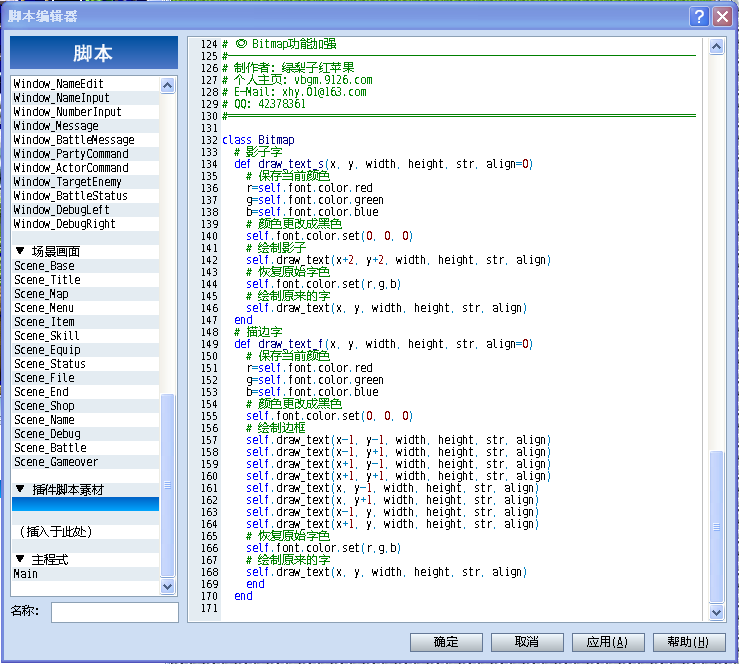This screenshot has width=739, height=664.
Task: Select Window_DebugLeft script
Action: [x=85, y=210]
